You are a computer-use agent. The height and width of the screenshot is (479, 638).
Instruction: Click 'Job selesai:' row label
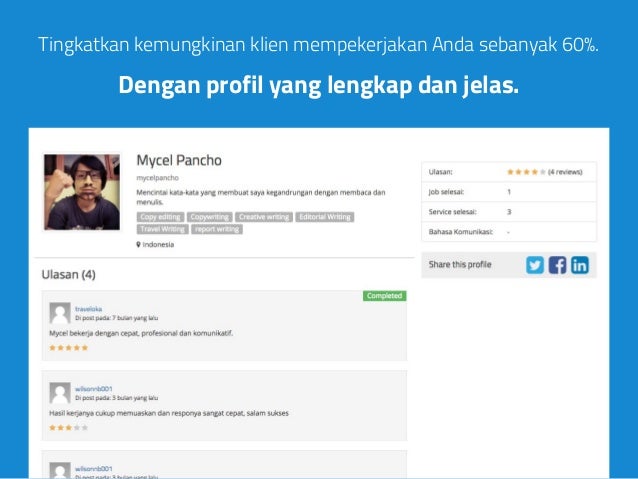pyautogui.click(x=446, y=192)
